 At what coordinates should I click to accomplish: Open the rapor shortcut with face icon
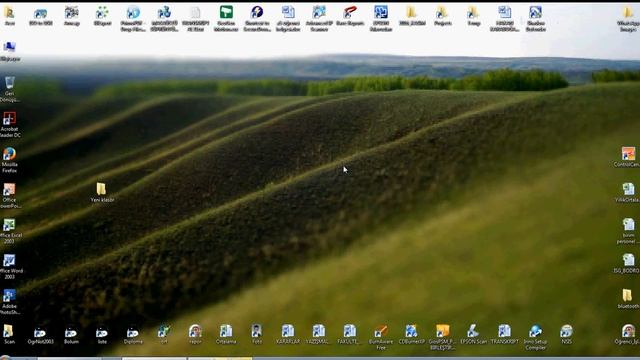coord(195,335)
